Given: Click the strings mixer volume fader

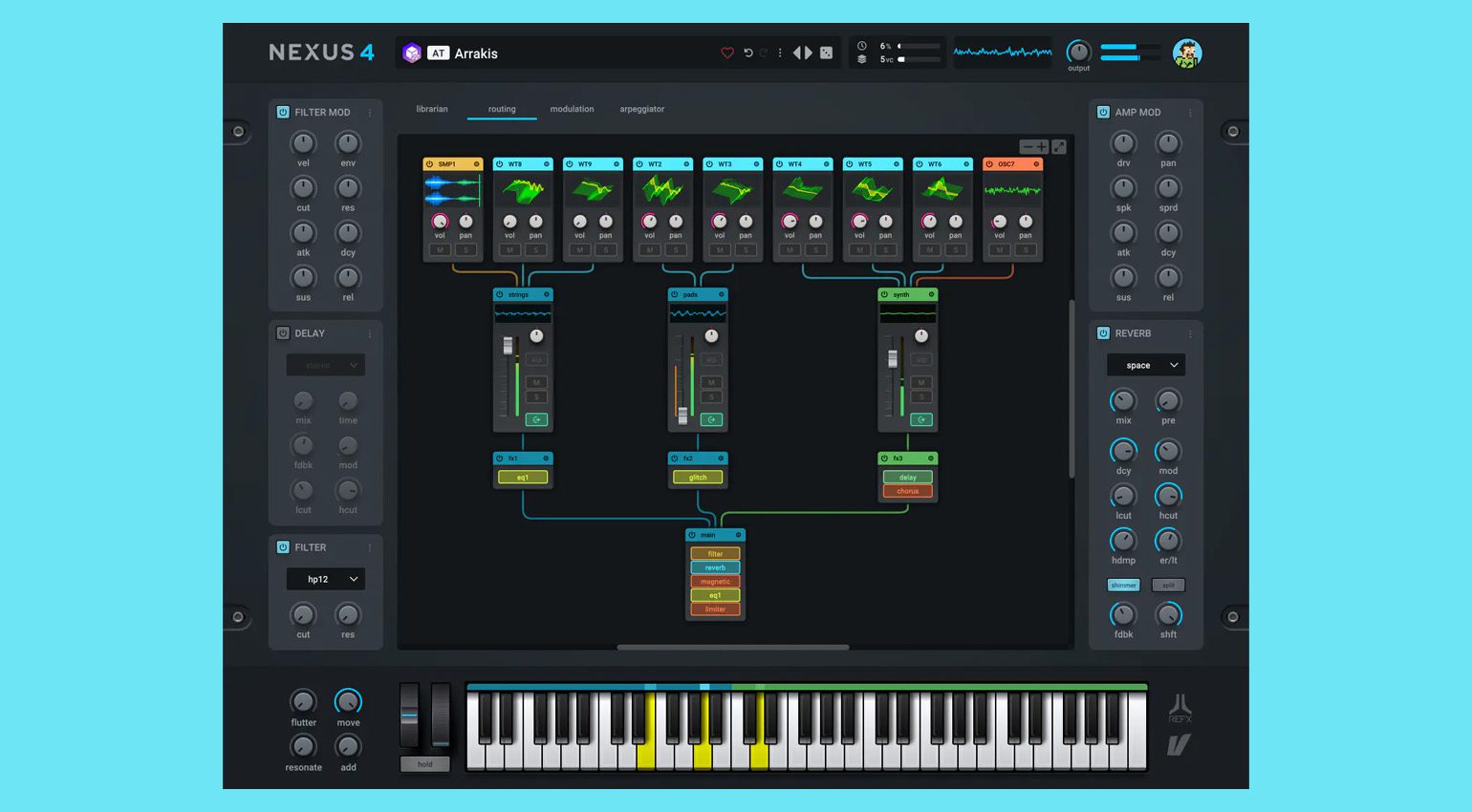Looking at the screenshot, I should tap(509, 347).
